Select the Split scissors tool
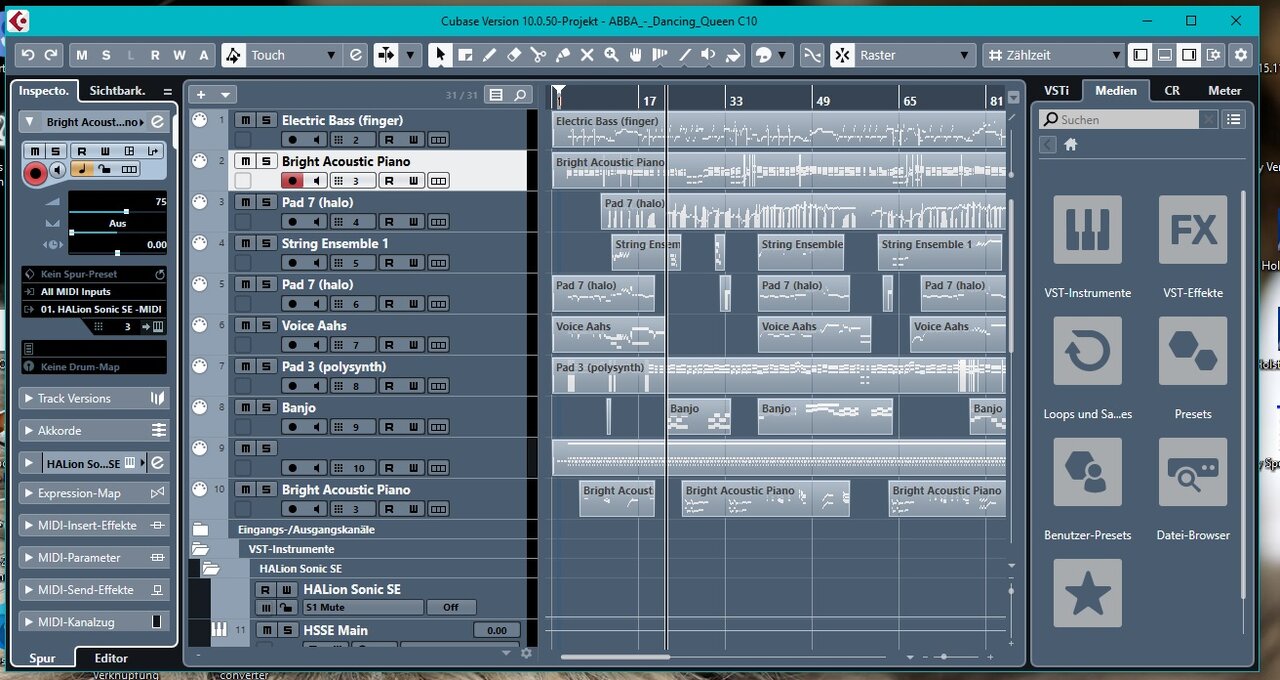1280x680 pixels. pos(538,55)
